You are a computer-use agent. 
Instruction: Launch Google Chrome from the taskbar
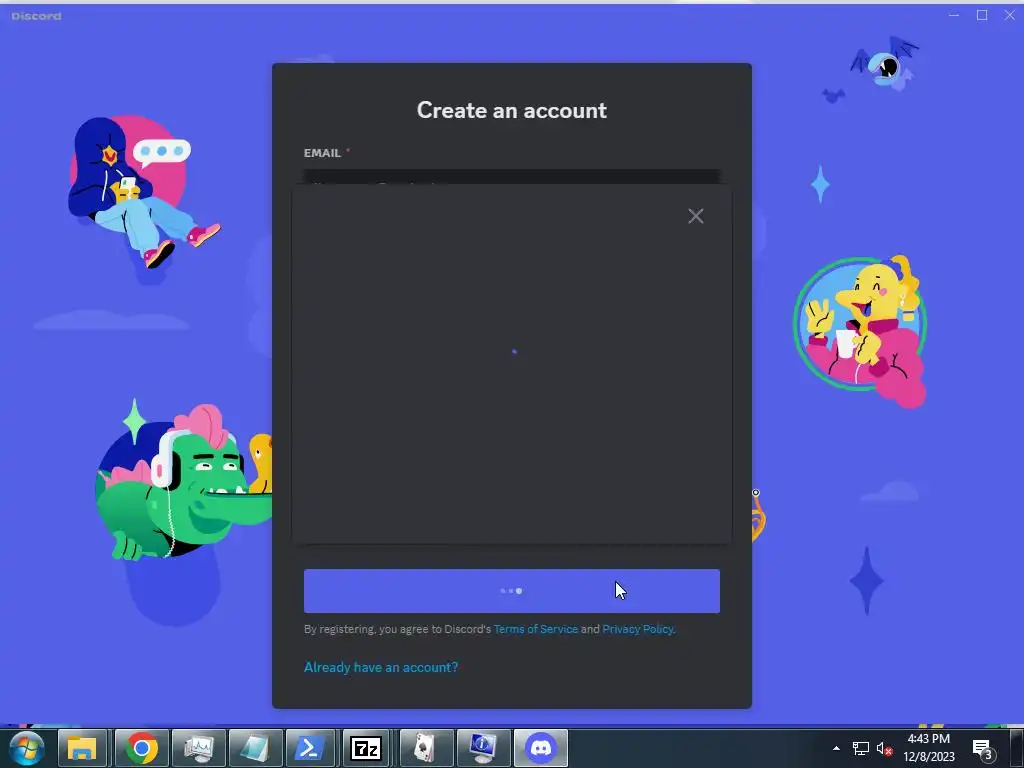141,748
